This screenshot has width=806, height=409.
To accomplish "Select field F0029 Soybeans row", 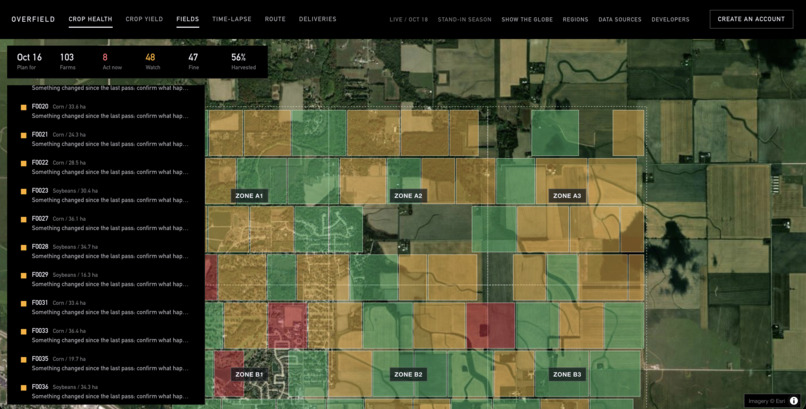I will point(106,280).
